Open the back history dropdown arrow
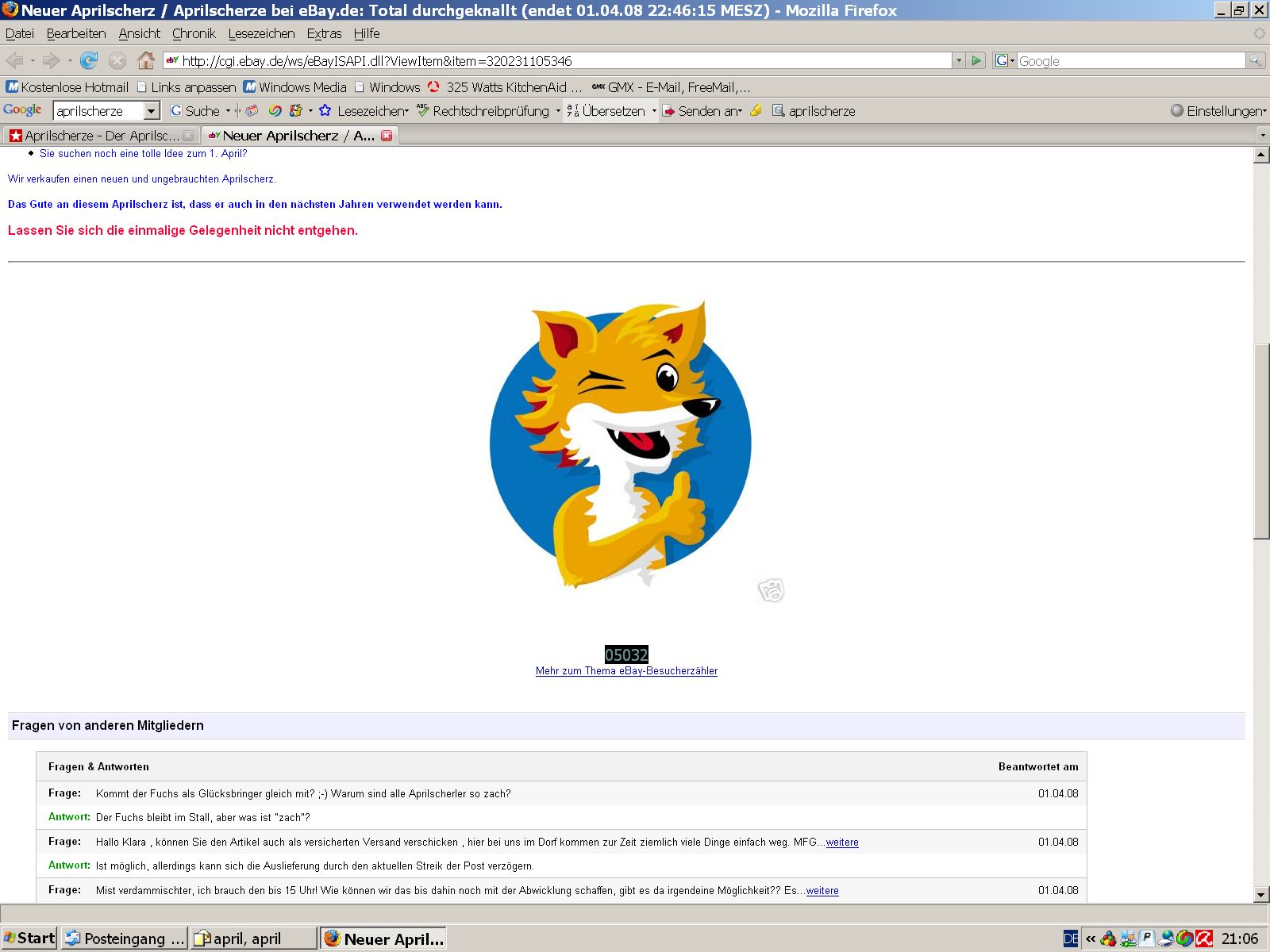 click(33, 60)
